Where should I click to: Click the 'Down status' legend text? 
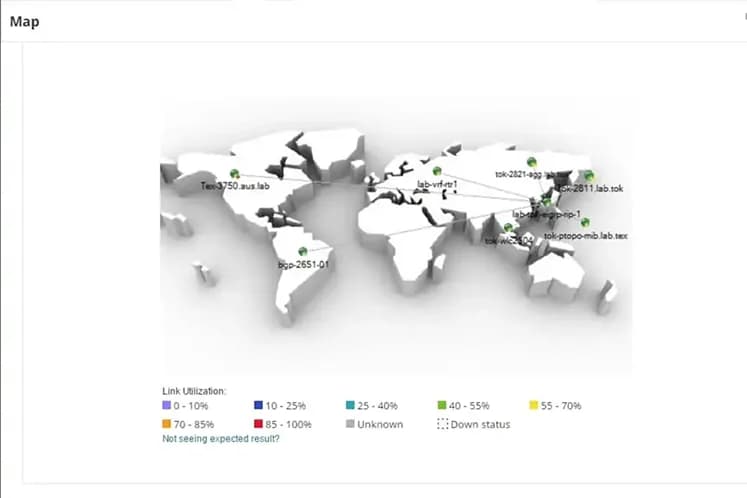(480, 424)
